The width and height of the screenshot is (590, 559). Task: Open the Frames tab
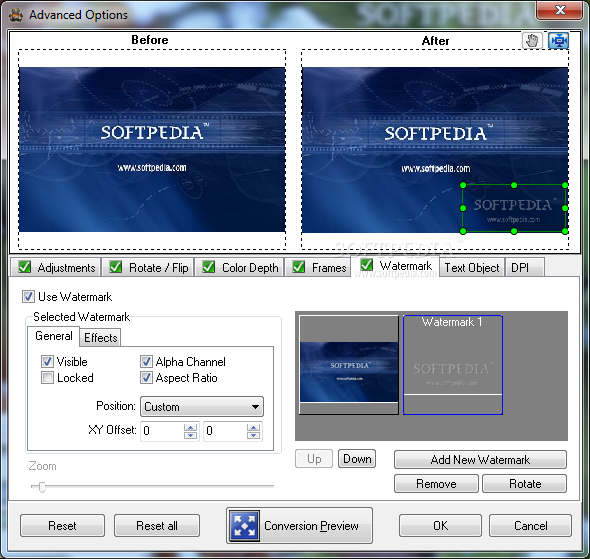[x=318, y=267]
